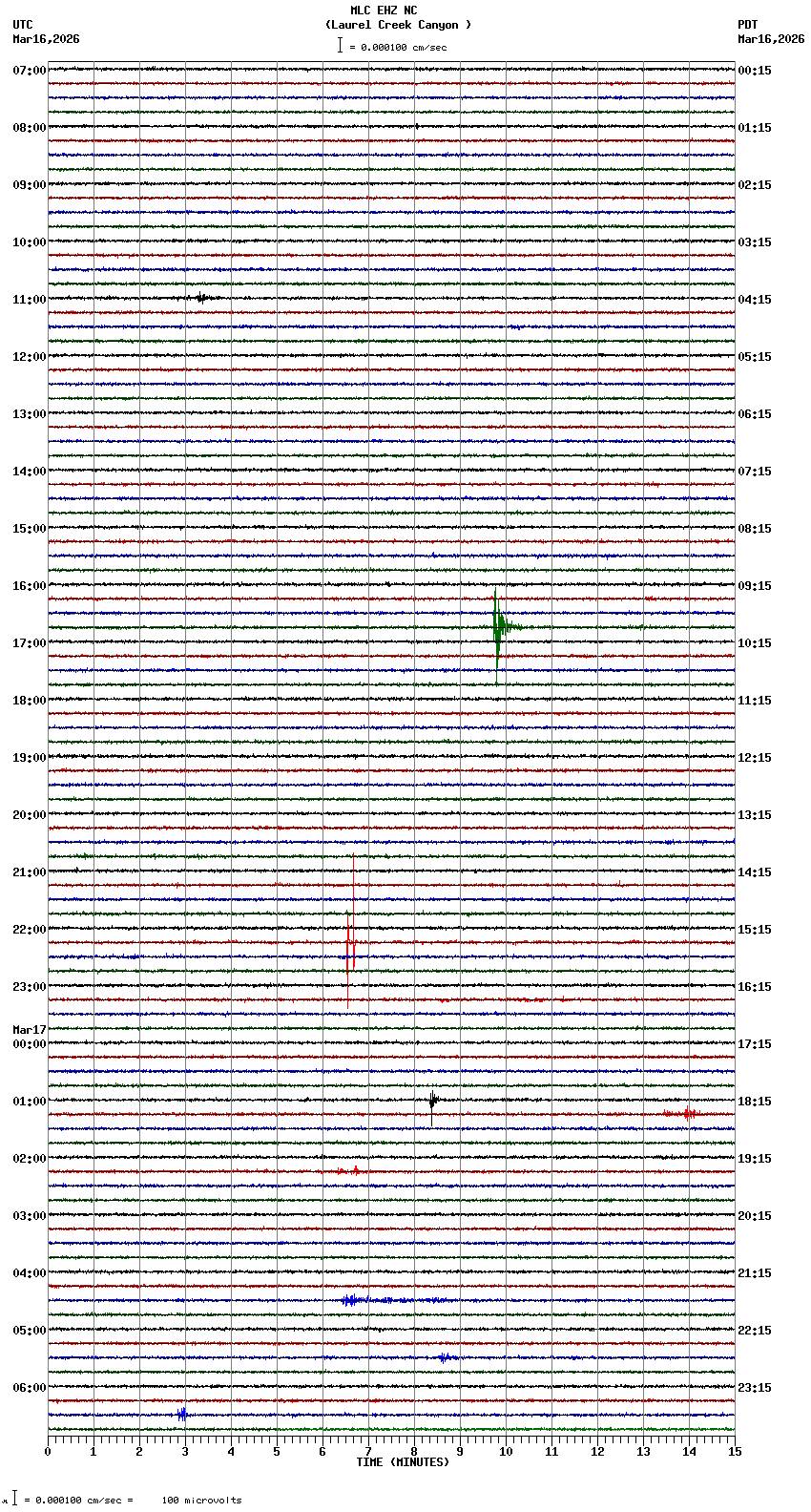Click the '11:00' UTC time label
The height and width of the screenshot is (1512, 811).
[x=30, y=300]
